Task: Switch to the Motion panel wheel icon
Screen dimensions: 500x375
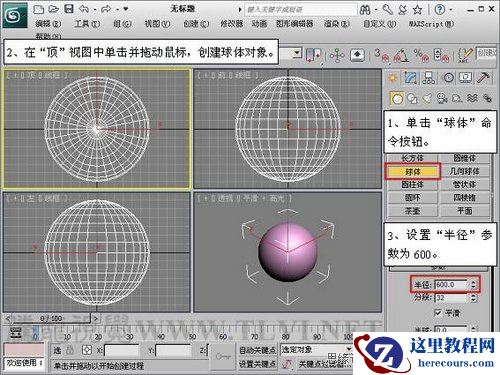Action: tap(448, 78)
